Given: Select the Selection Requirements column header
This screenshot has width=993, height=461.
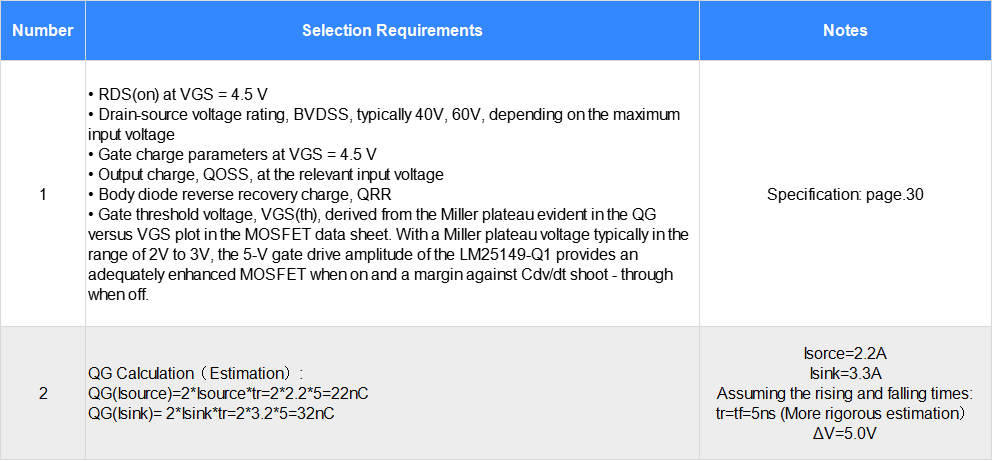Looking at the screenshot, I should (392, 30).
